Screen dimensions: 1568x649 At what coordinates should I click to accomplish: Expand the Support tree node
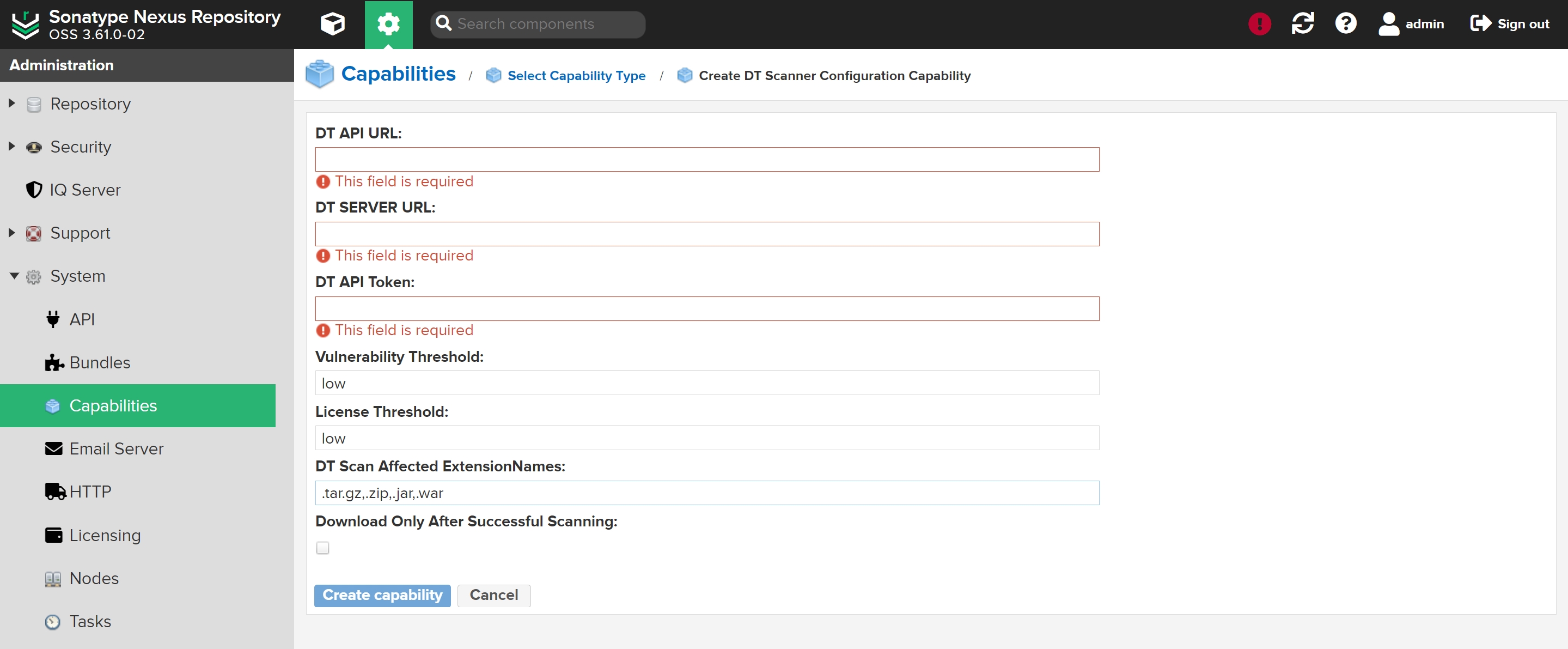pyautogui.click(x=11, y=233)
